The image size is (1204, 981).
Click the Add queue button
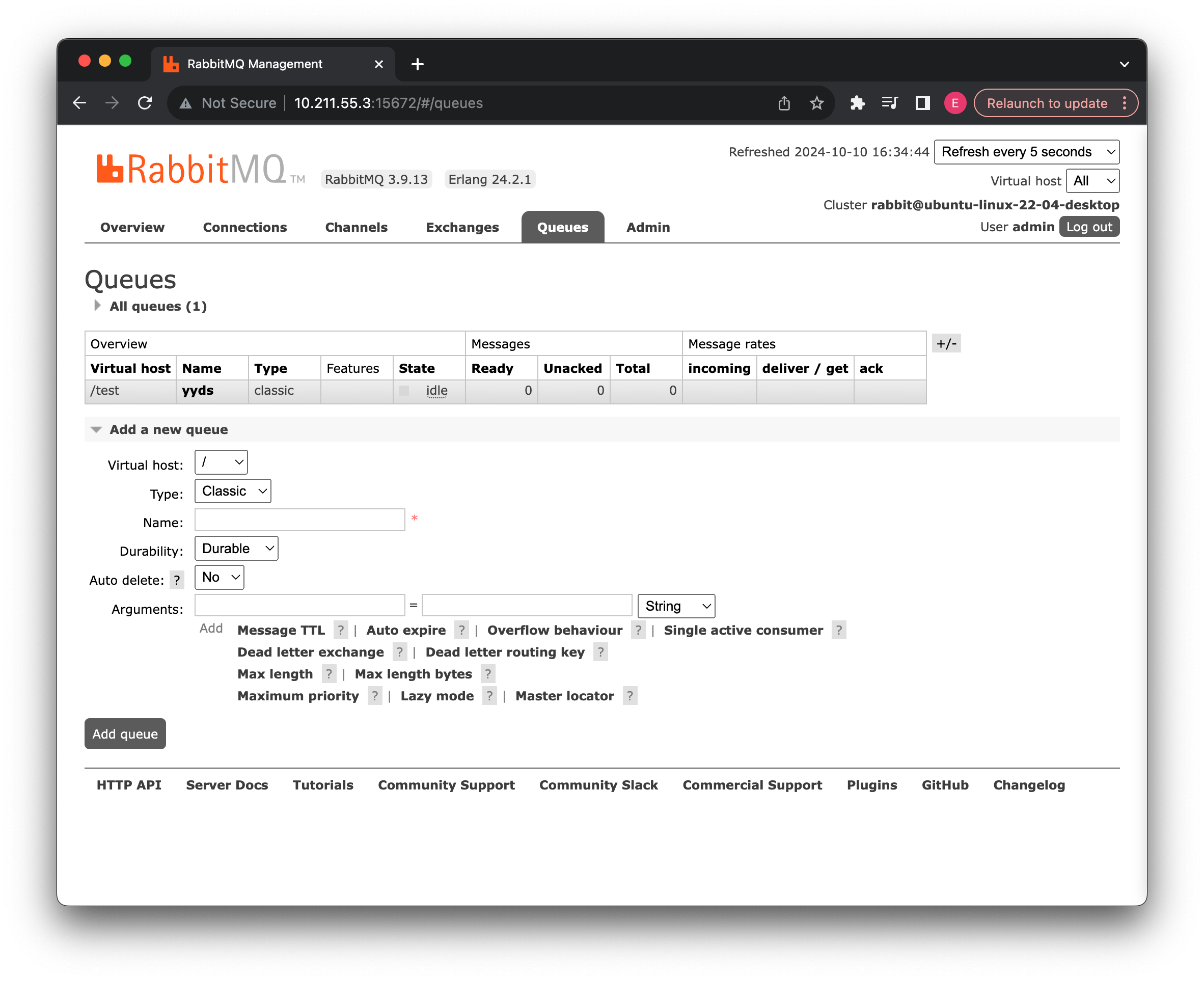(x=125, y=733)
